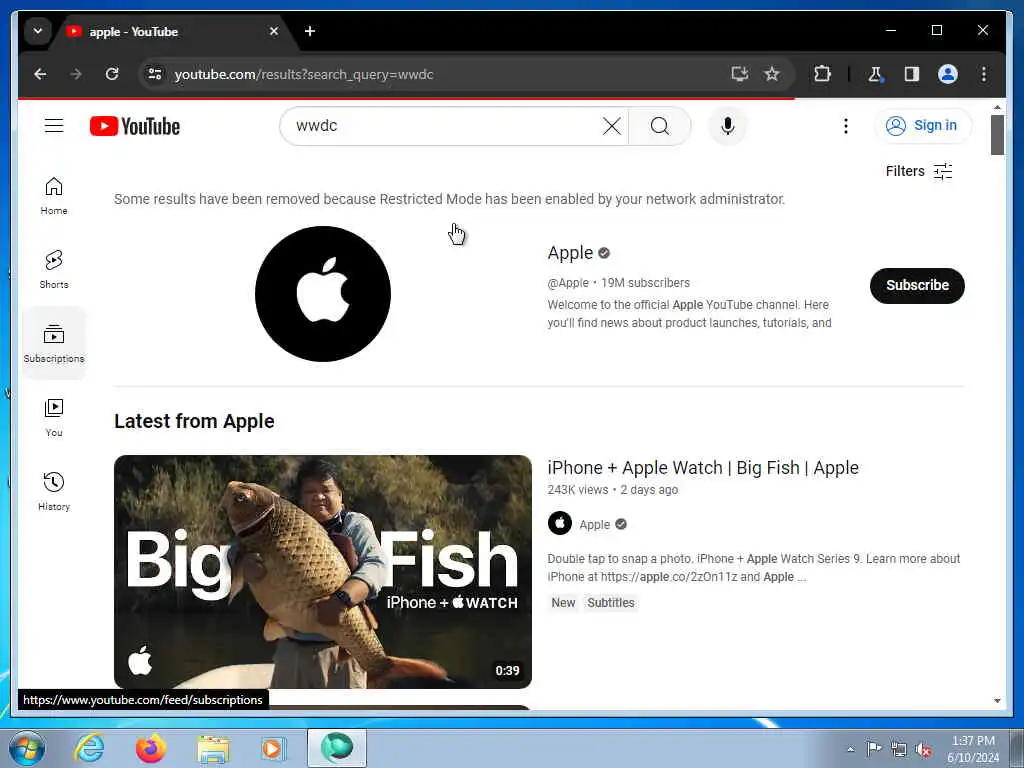Viewport: 1024px width, 768px height.
Task: Click the small Apple avatar under the video
Action: click(560, 523)
